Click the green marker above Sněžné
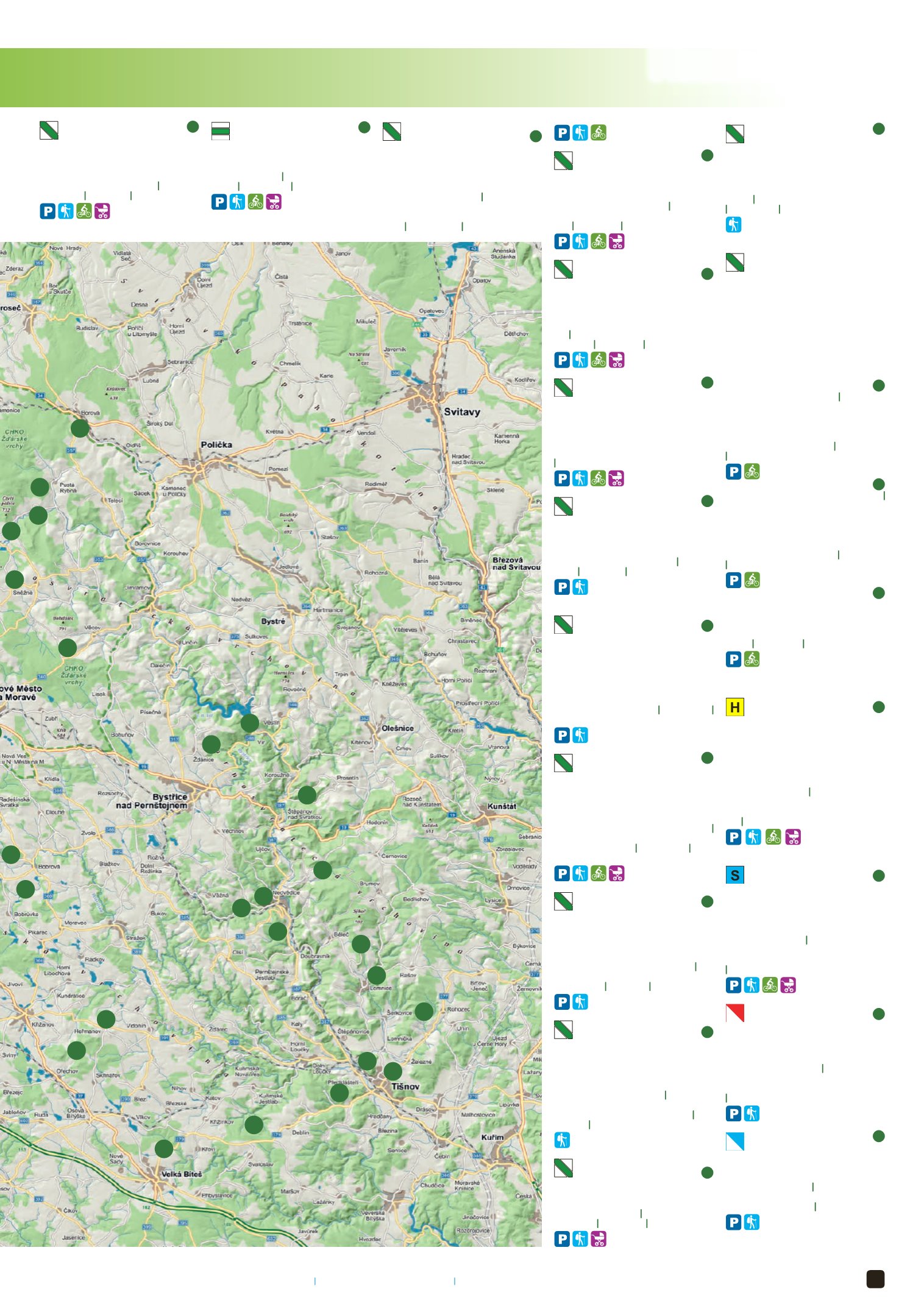This screenshot has width=924, height=1306. (x=15, y=578)
